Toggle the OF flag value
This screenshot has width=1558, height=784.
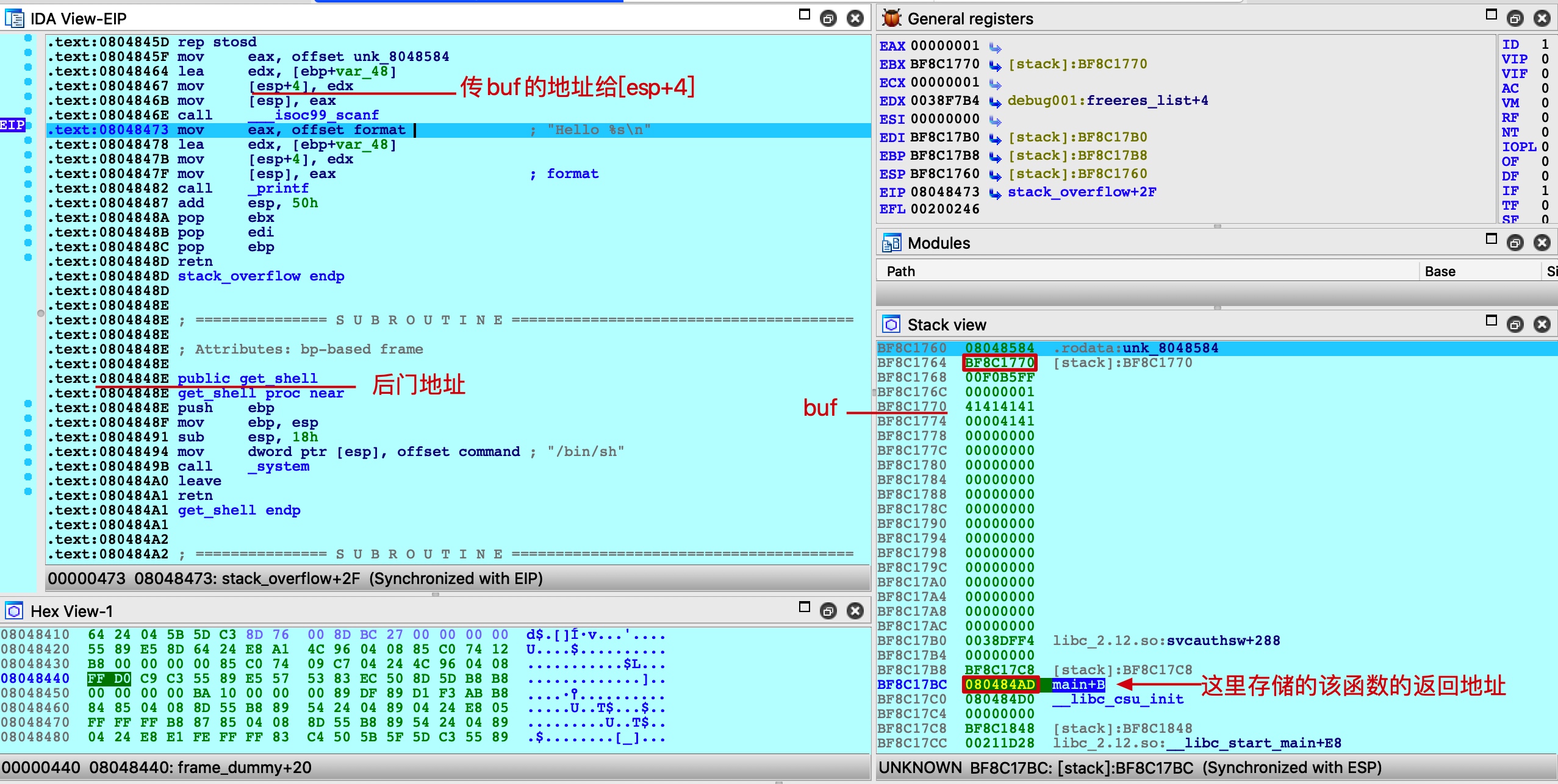pos(1545,162)
